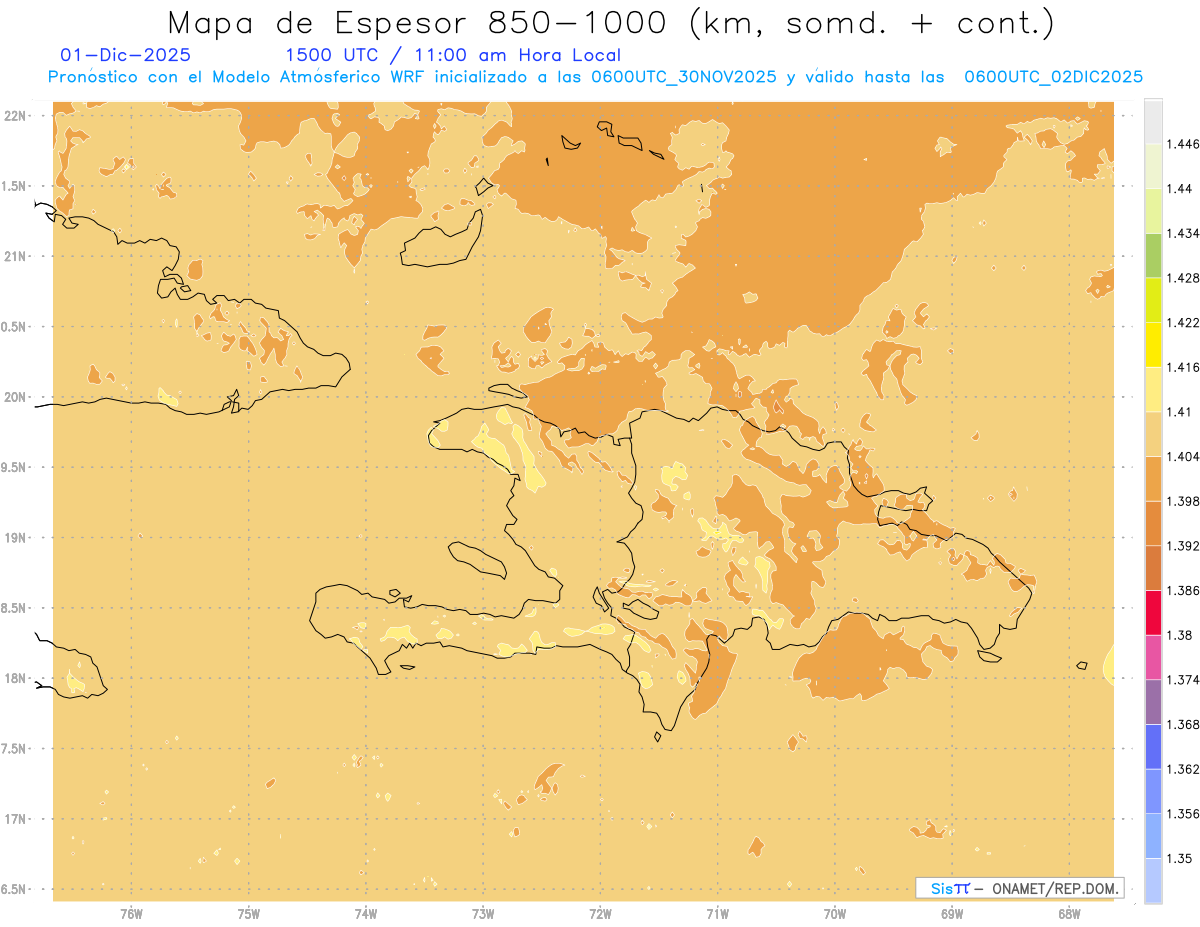Click the legend value '1.368'
The height and width of the screenshot is (927, 1200).
(x=1185, y=725)
